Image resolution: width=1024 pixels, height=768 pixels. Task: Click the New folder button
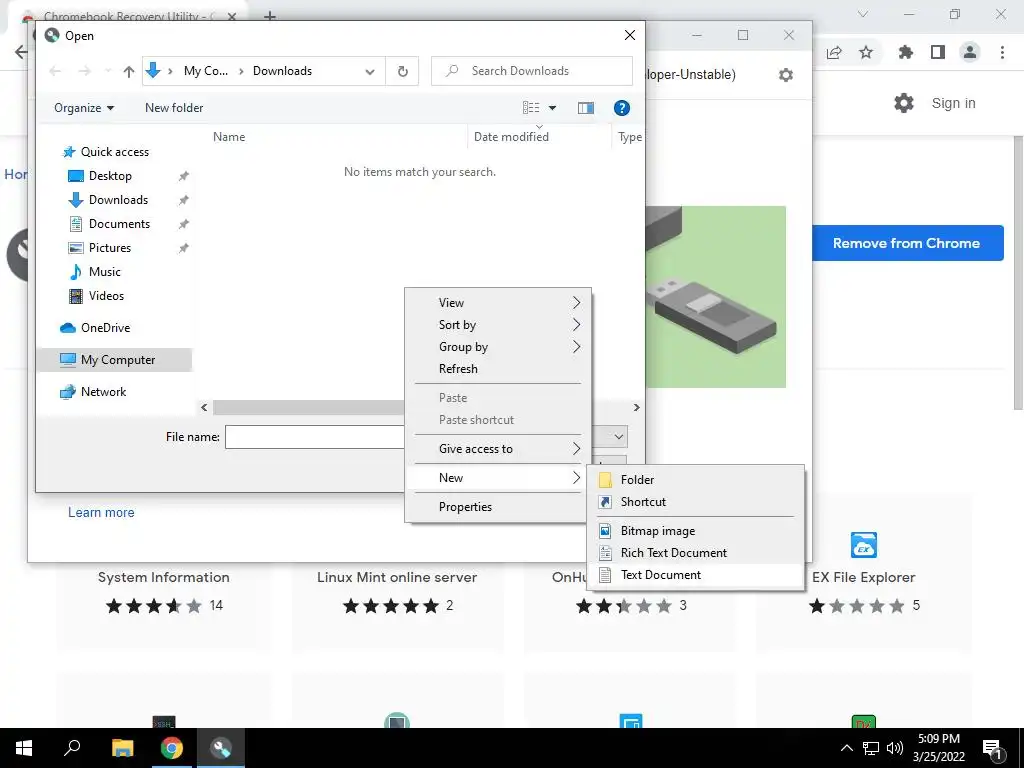[174, 108]
